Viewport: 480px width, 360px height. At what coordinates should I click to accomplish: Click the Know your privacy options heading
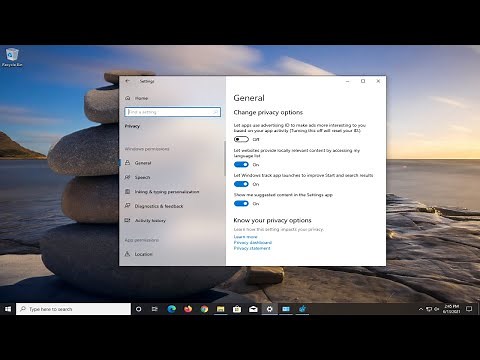click(273, 220)
